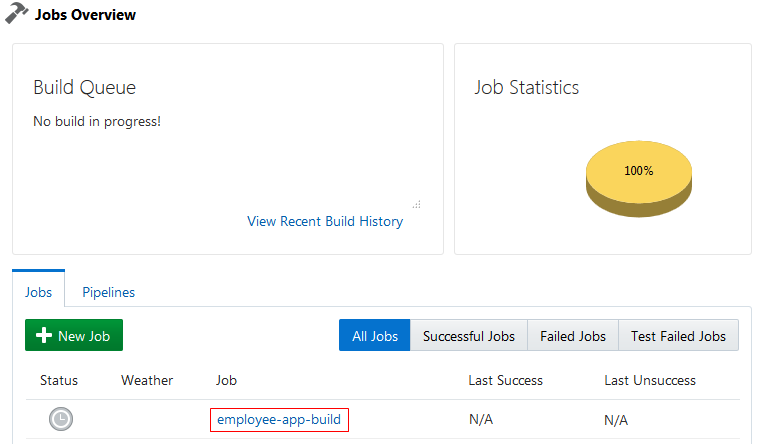Filter by Successful Jobs

[469, 336]
